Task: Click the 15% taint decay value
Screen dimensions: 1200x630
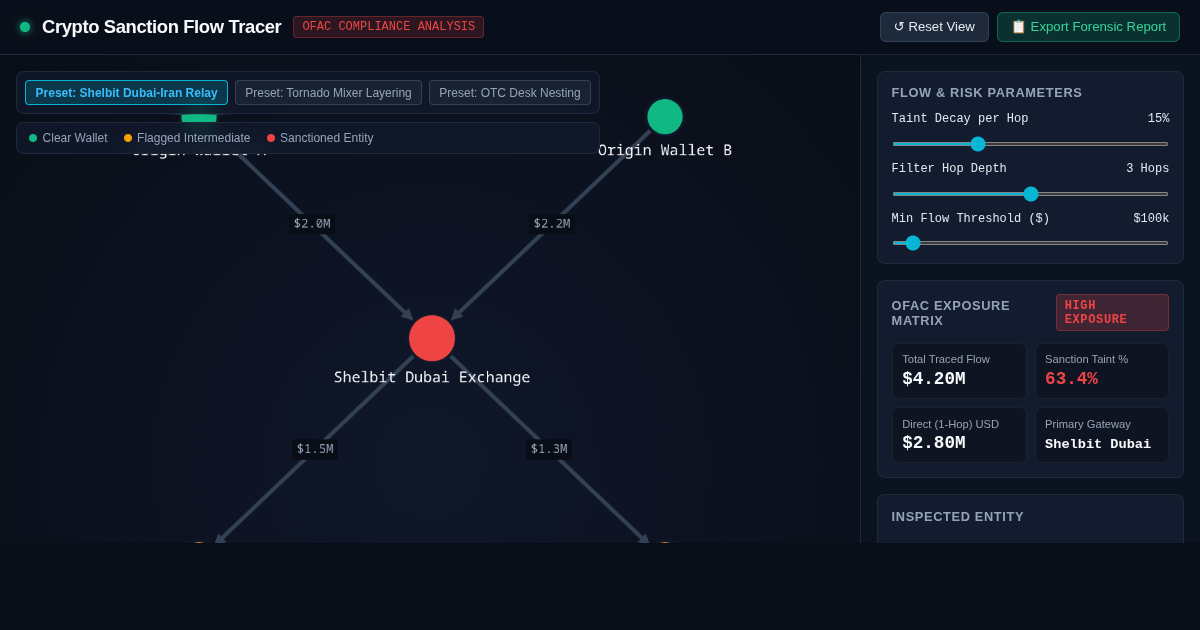Action: tap(1158, 119)
